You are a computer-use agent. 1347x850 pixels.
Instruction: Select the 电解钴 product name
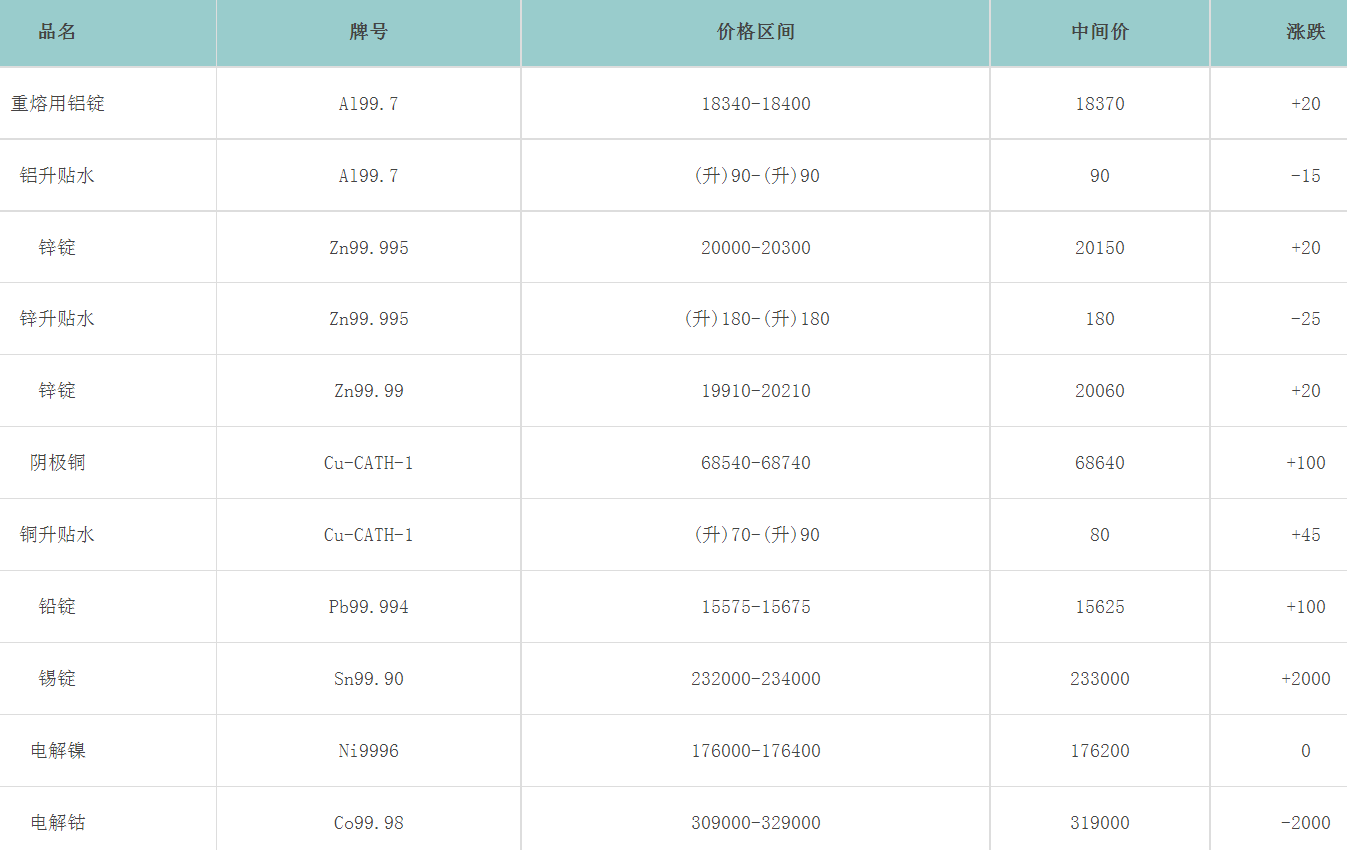tap(57, 823)
